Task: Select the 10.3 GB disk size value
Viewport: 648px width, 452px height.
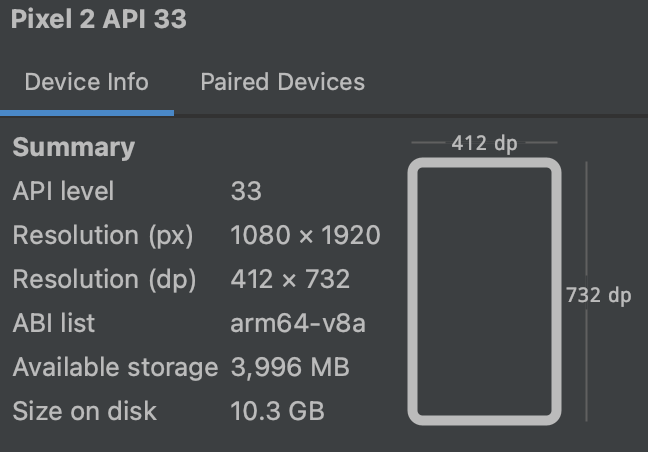Action: tap(277, 411)
